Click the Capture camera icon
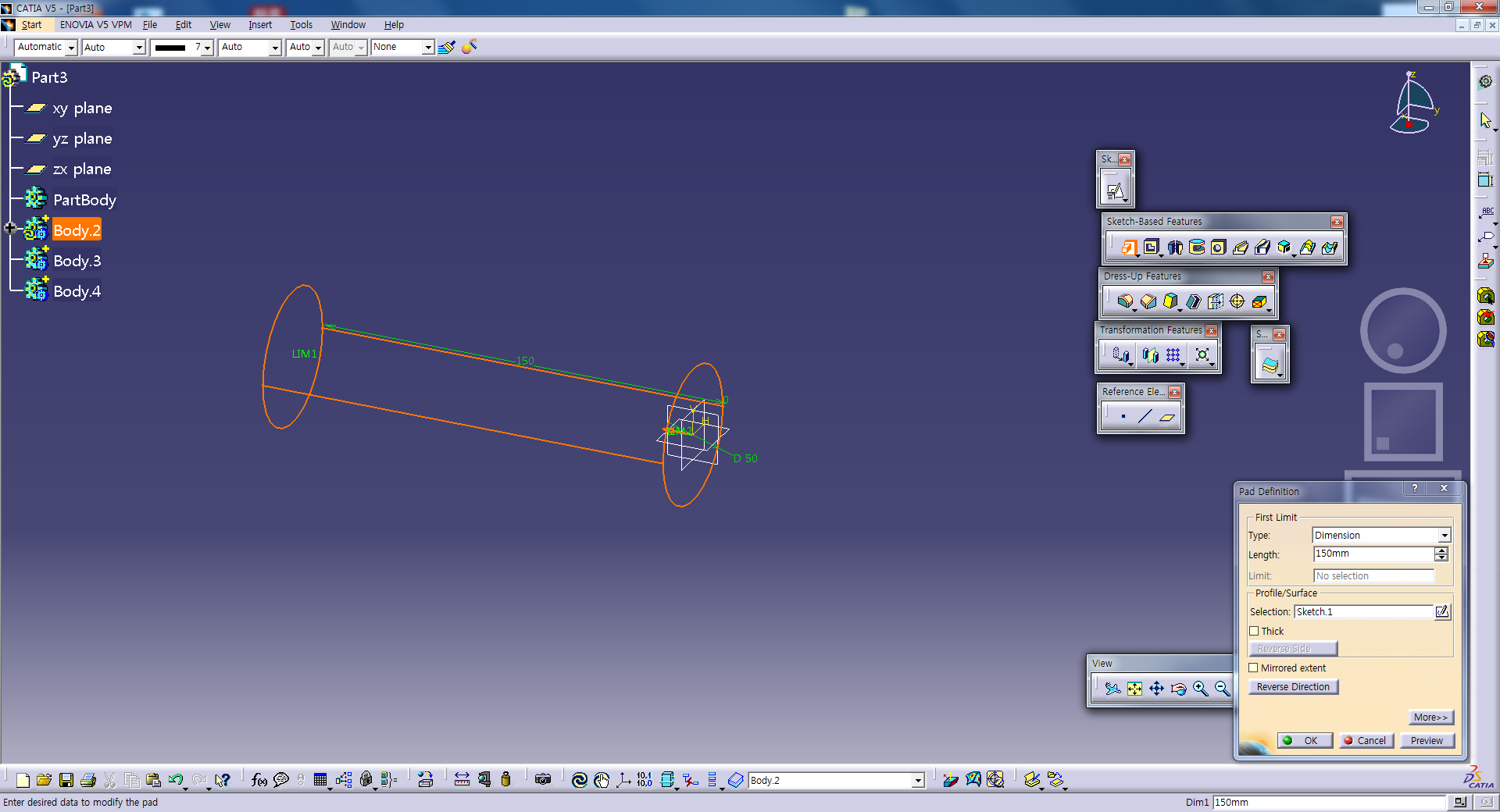 coord(543,779)
